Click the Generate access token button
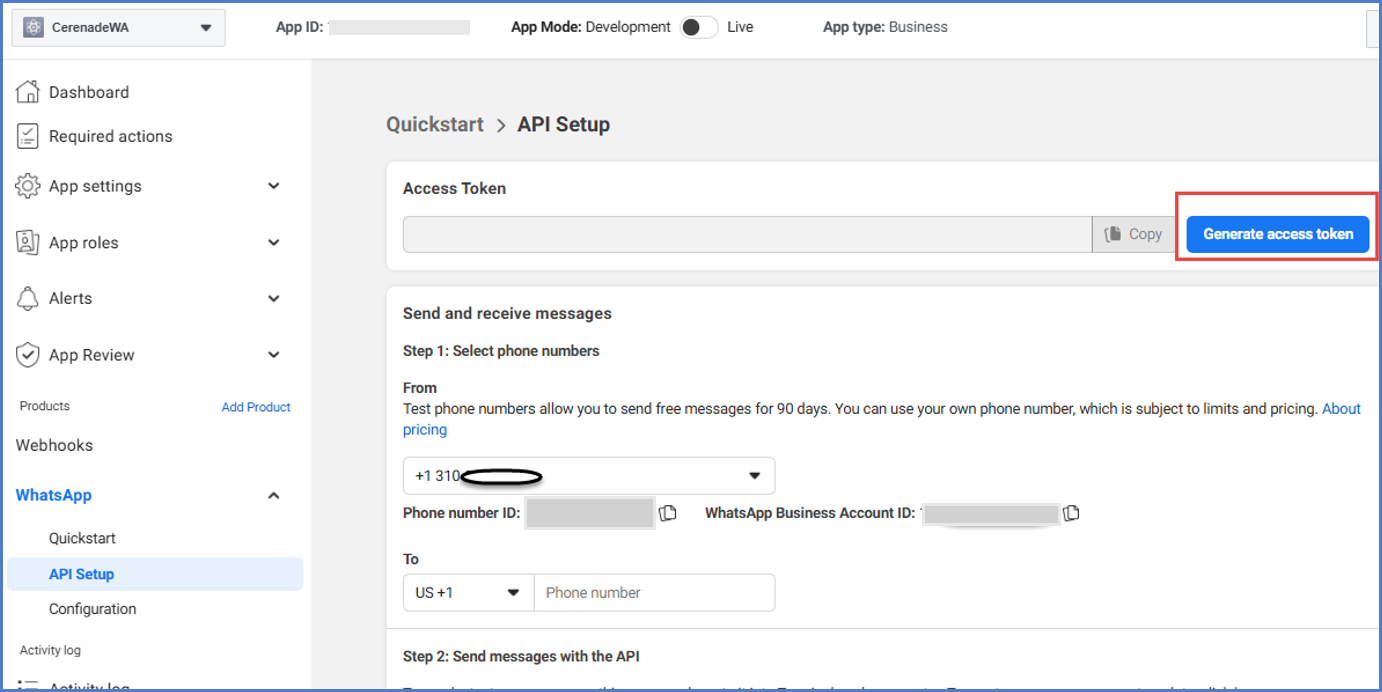The image size is (1382, 692). click(1277, 234)
